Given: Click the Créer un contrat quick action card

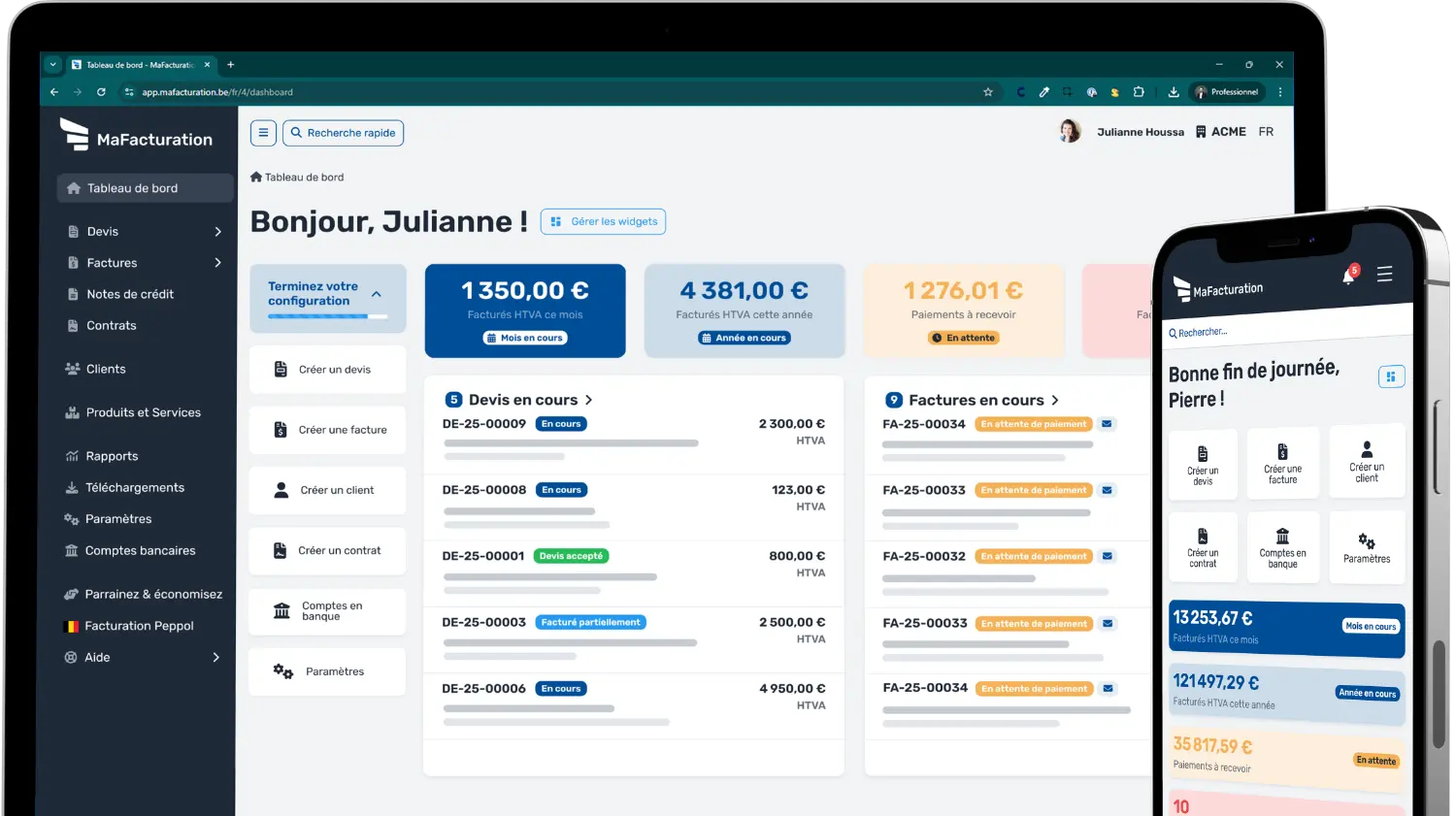Looking at the screenshot, I should coord(327,551).
